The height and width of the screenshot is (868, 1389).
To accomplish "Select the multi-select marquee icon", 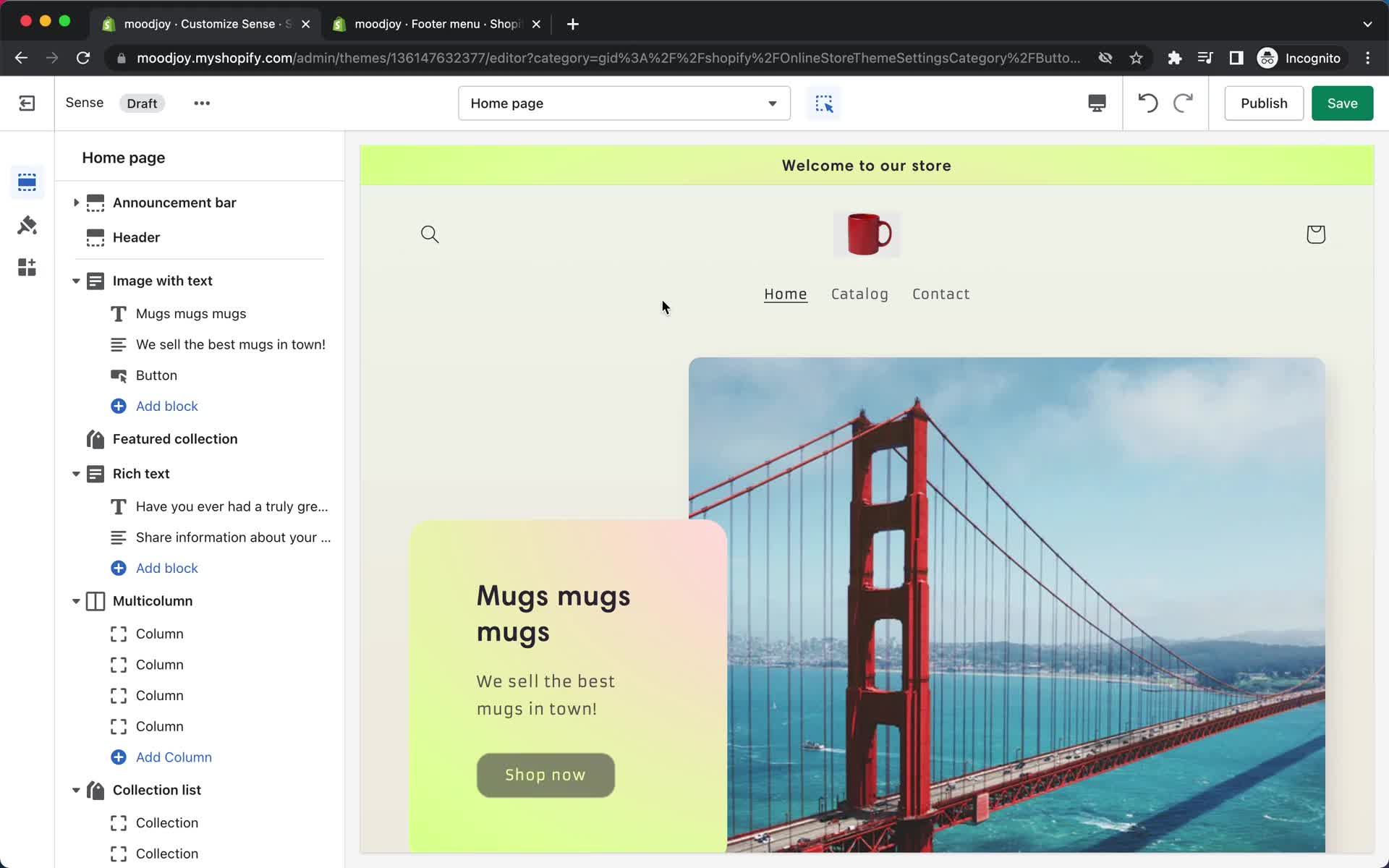I will coord(825,103).
